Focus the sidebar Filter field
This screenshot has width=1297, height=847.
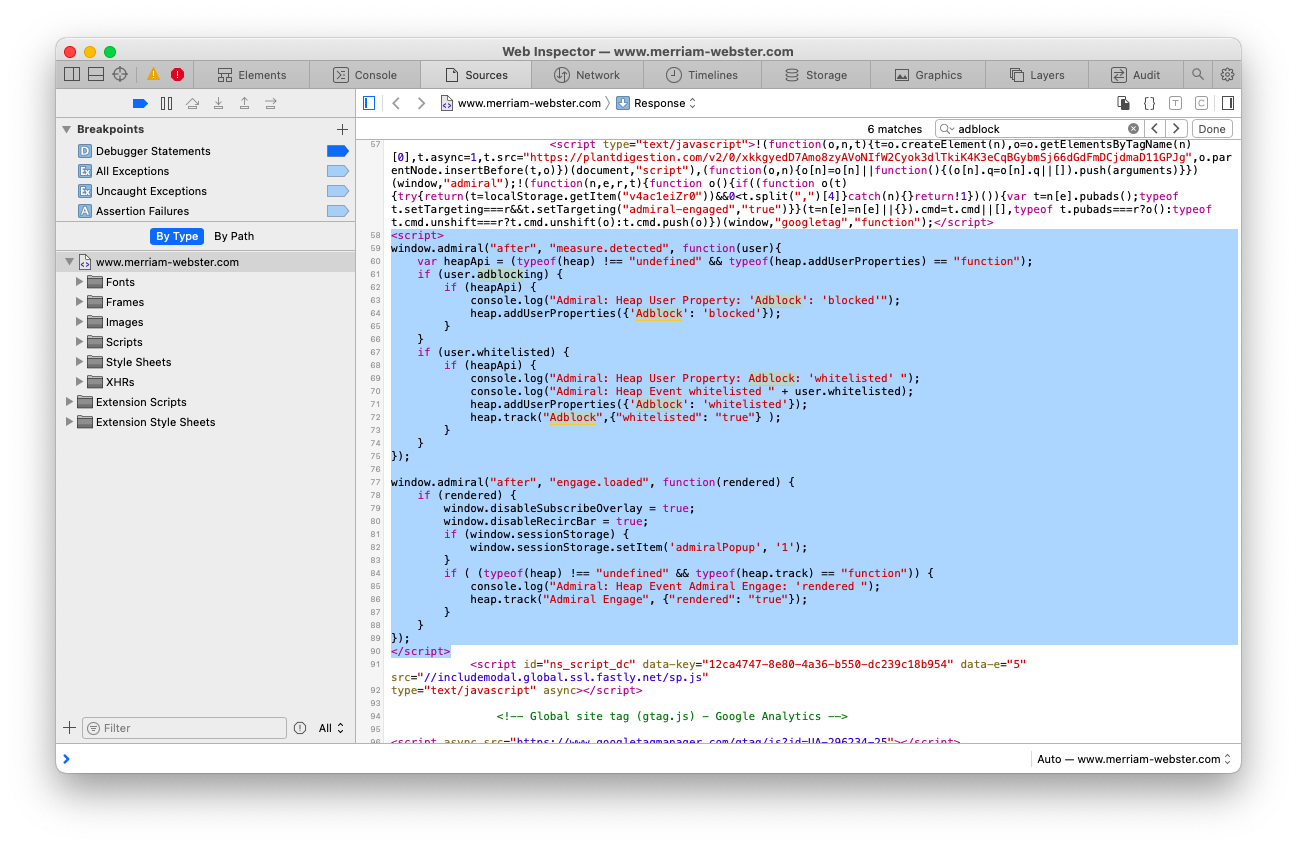click(185, 728)
